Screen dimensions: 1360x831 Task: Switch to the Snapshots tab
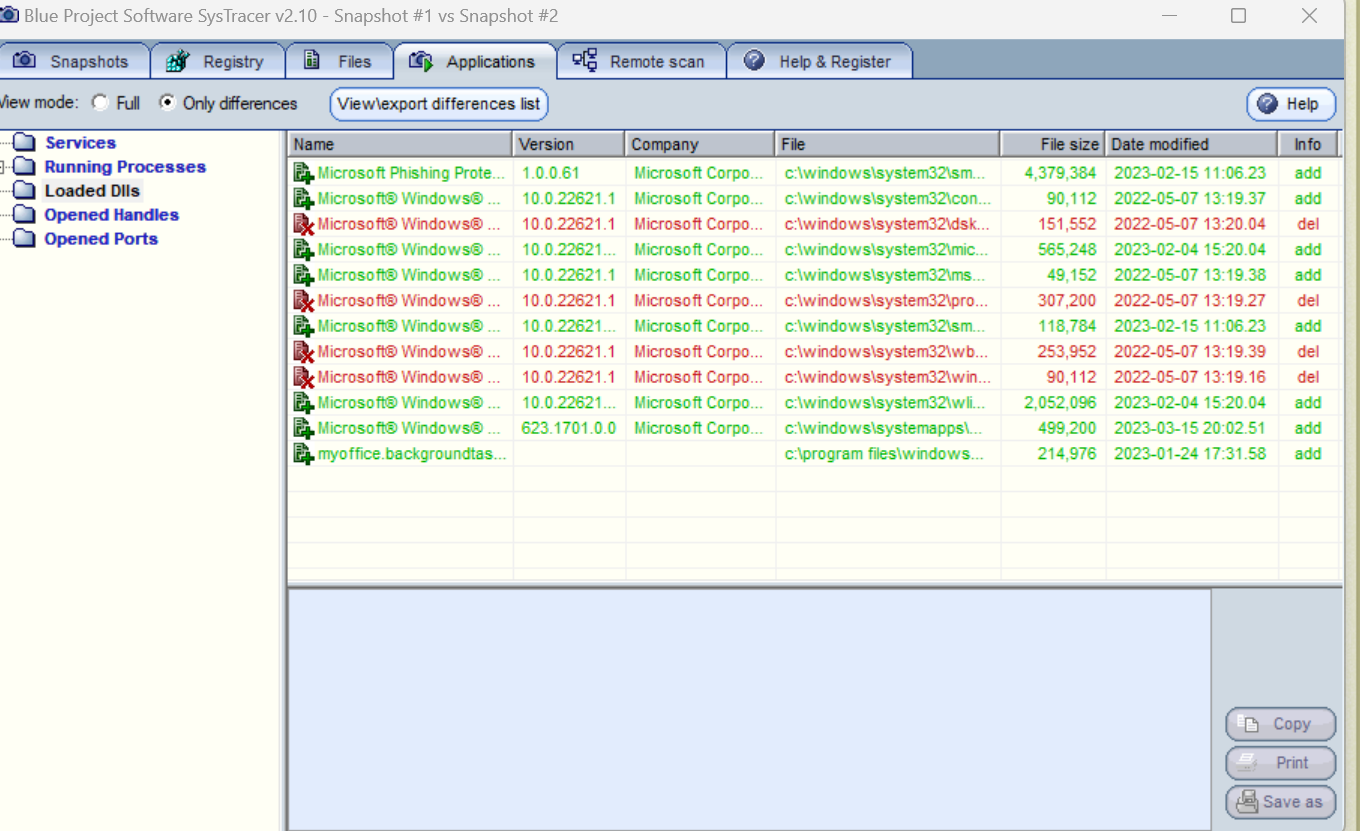click(73, 61)
